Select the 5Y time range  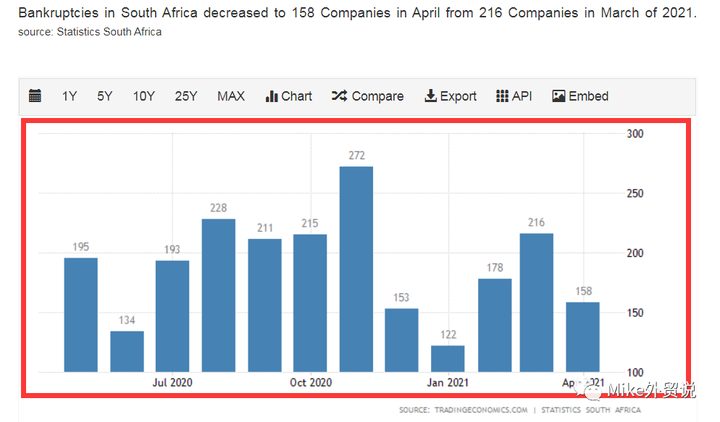click(x=105, y=96)
